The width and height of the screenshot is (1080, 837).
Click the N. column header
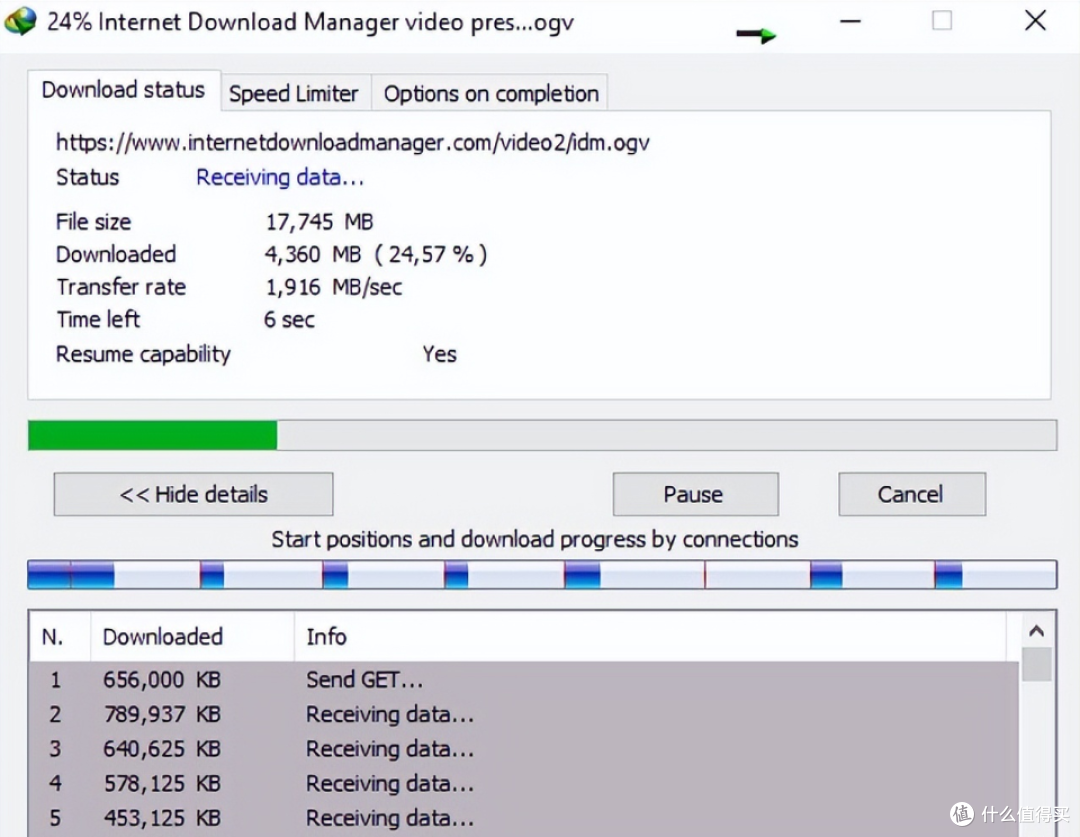pyautogui.click(x=55, y=637)
